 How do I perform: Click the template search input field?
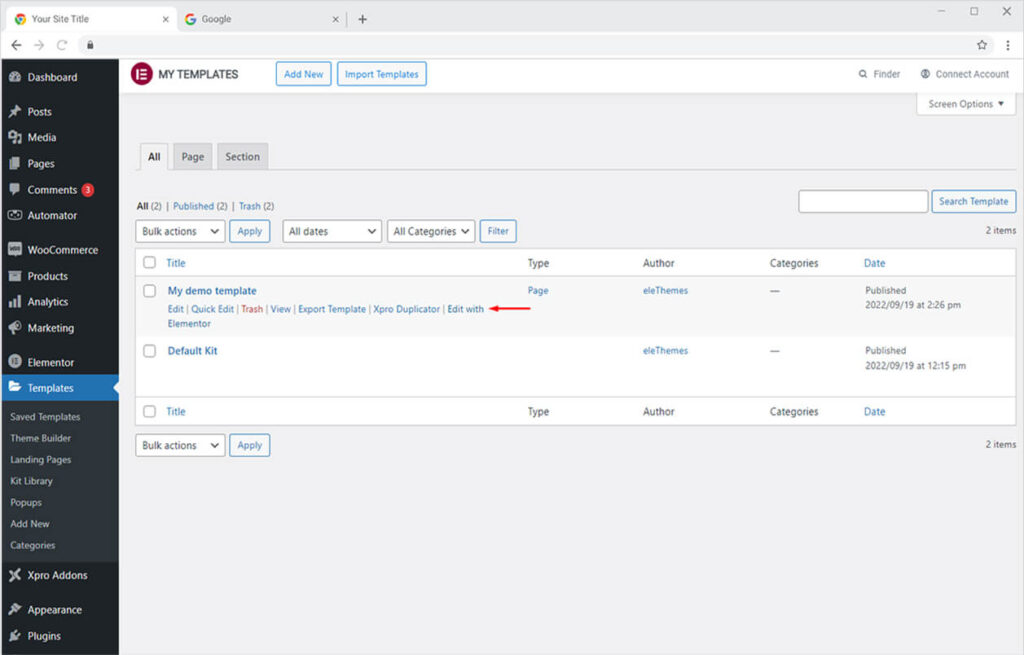point(862,201)
